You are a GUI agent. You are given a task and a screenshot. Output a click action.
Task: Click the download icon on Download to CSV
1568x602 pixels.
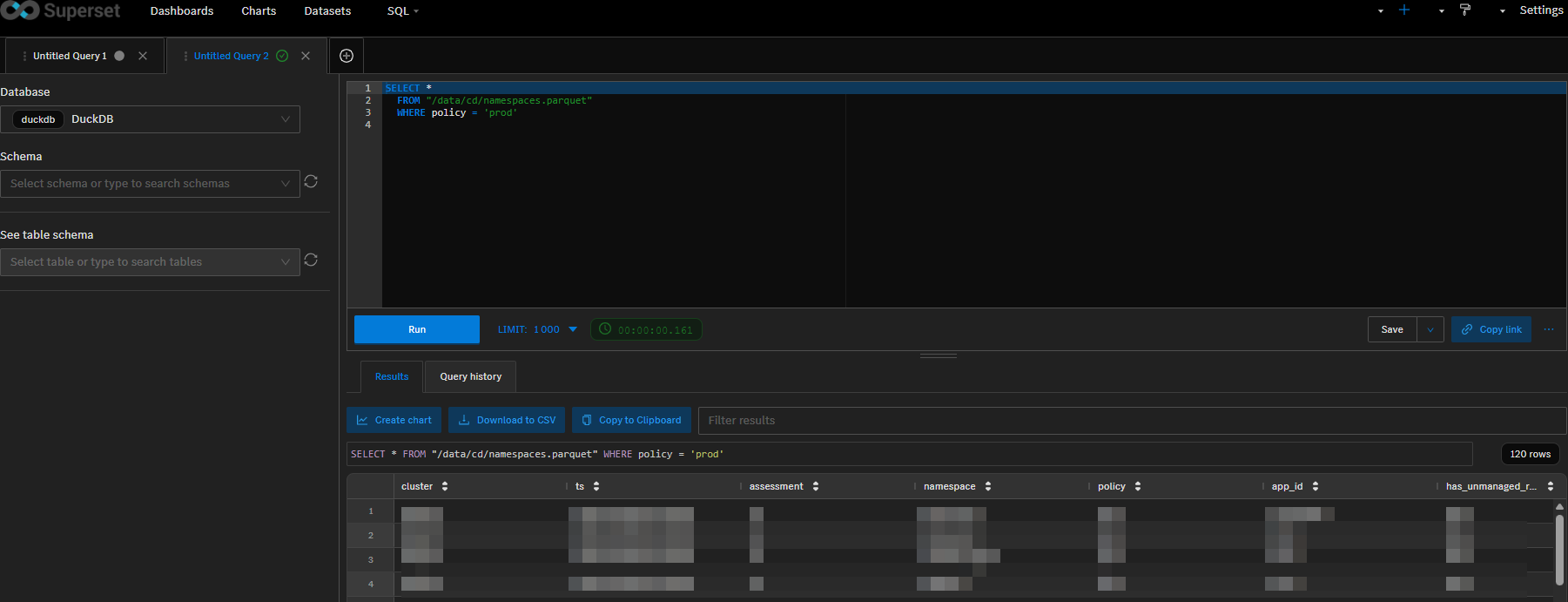click(464, 420)
